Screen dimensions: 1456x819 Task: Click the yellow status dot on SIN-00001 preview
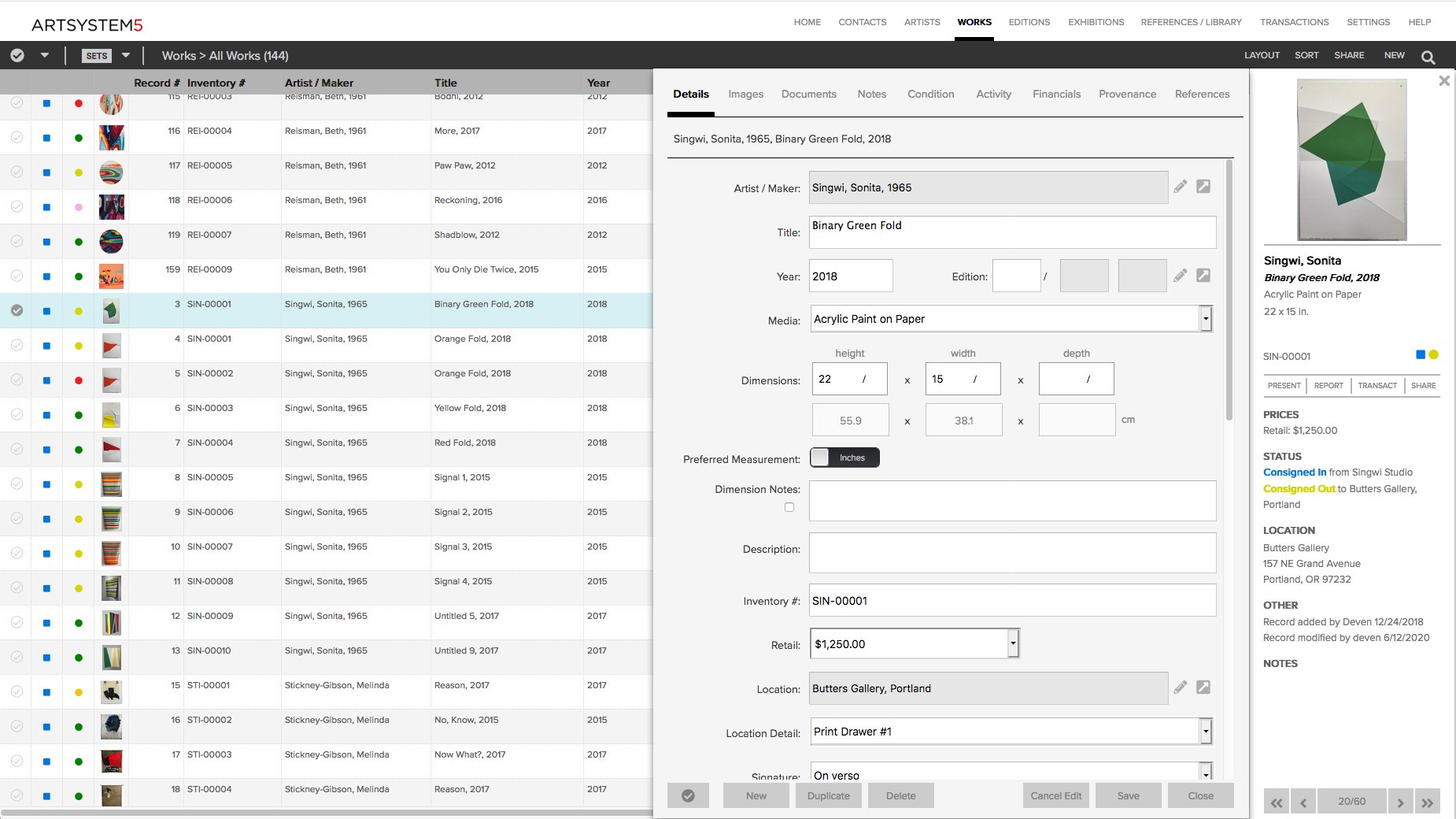[1433, 355]
